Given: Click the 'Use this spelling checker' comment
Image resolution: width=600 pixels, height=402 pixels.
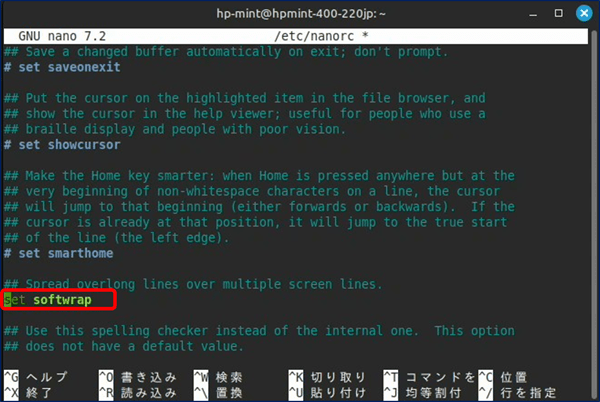Looking at the screenshot, I should point(259,330).
